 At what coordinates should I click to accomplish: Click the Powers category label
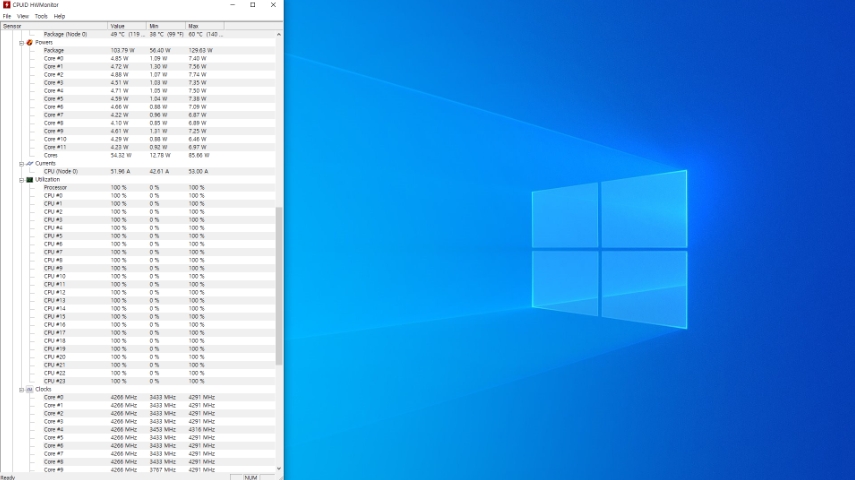44,43
